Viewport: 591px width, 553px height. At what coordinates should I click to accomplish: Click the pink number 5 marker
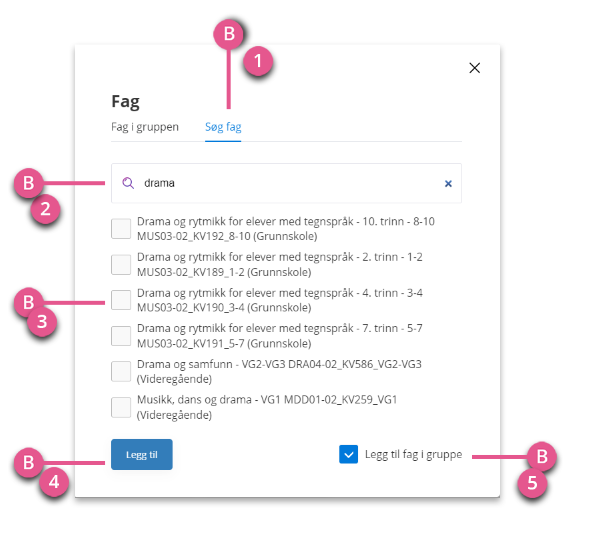click(x=532, y=483)
